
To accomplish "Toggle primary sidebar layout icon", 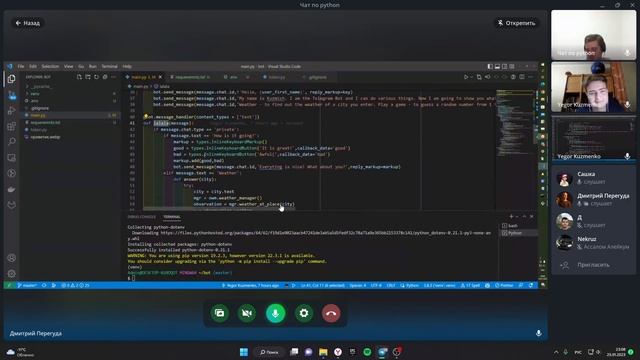I will [x=490, y=66].
